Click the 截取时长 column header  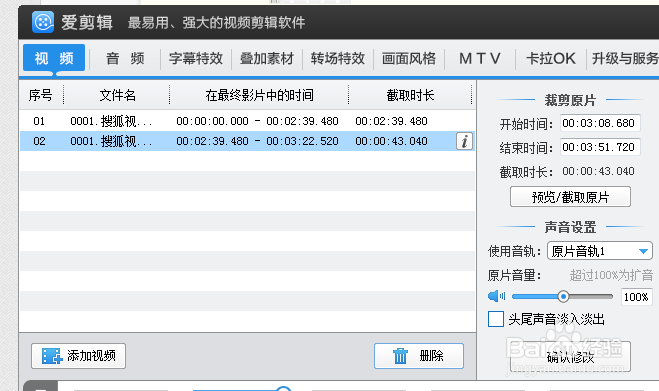tap(410, 95)
